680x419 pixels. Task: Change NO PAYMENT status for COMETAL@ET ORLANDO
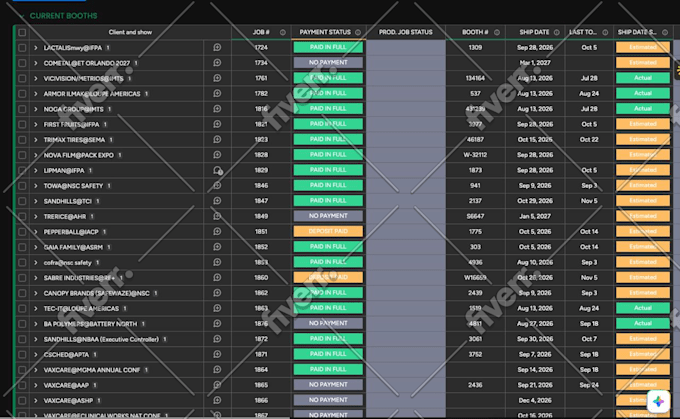[x=328, y=63]
